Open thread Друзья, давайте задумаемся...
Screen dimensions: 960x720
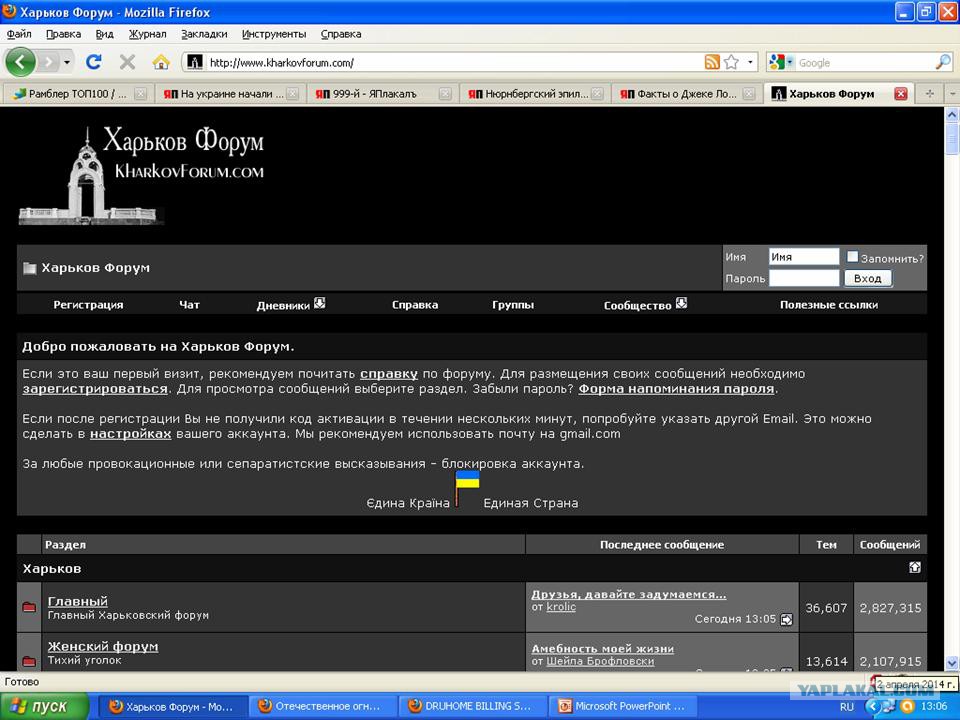point(629,594)
